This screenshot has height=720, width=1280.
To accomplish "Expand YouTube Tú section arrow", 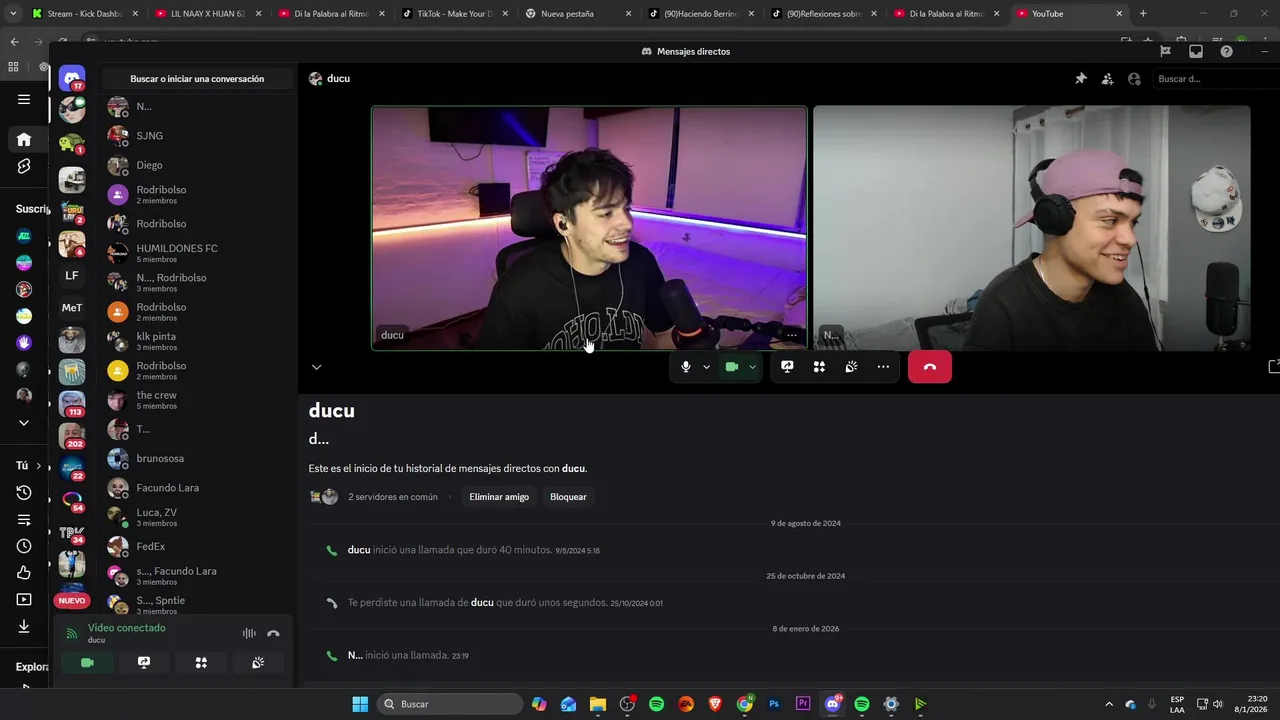I will [x=38, y=466].
